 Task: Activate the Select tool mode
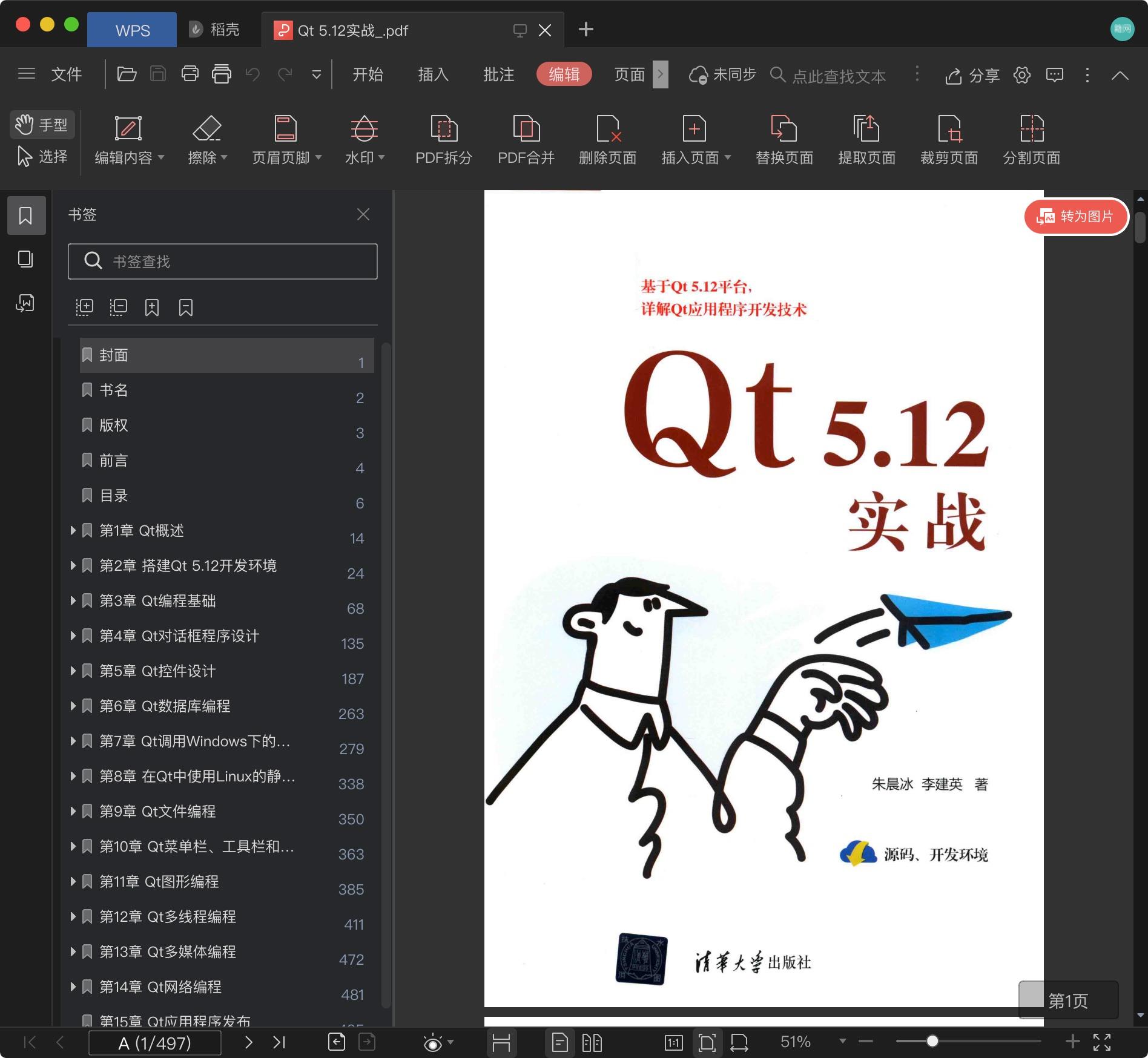[x=42, y=157]
